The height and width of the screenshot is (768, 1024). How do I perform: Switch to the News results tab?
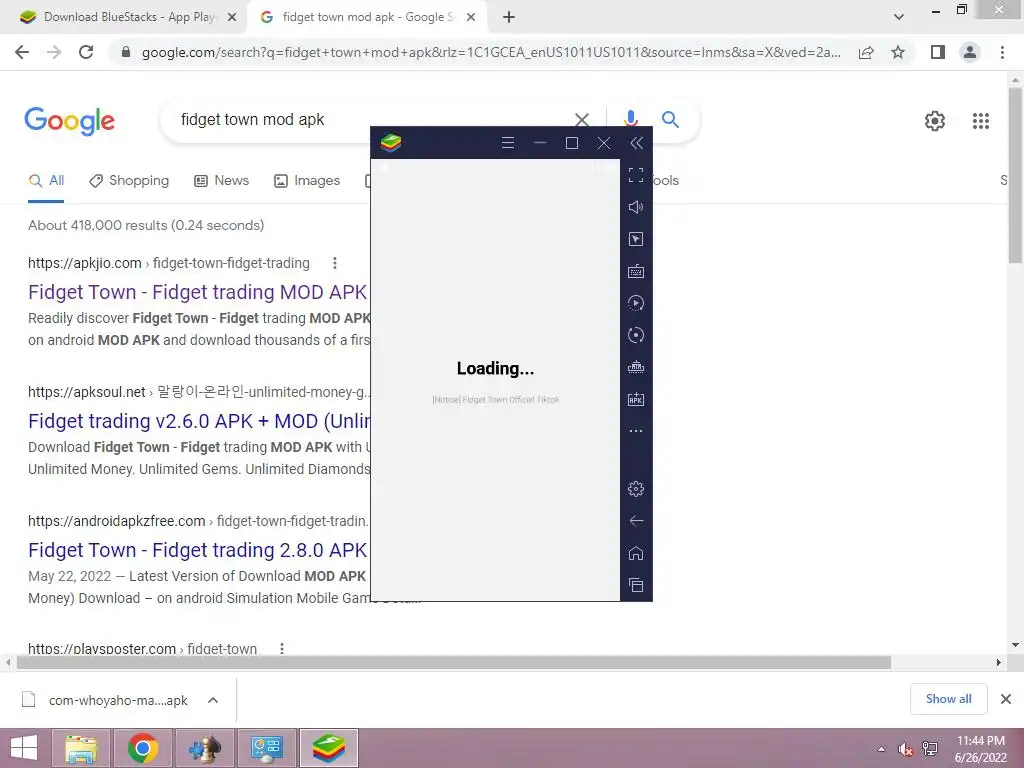click(221, 180)
